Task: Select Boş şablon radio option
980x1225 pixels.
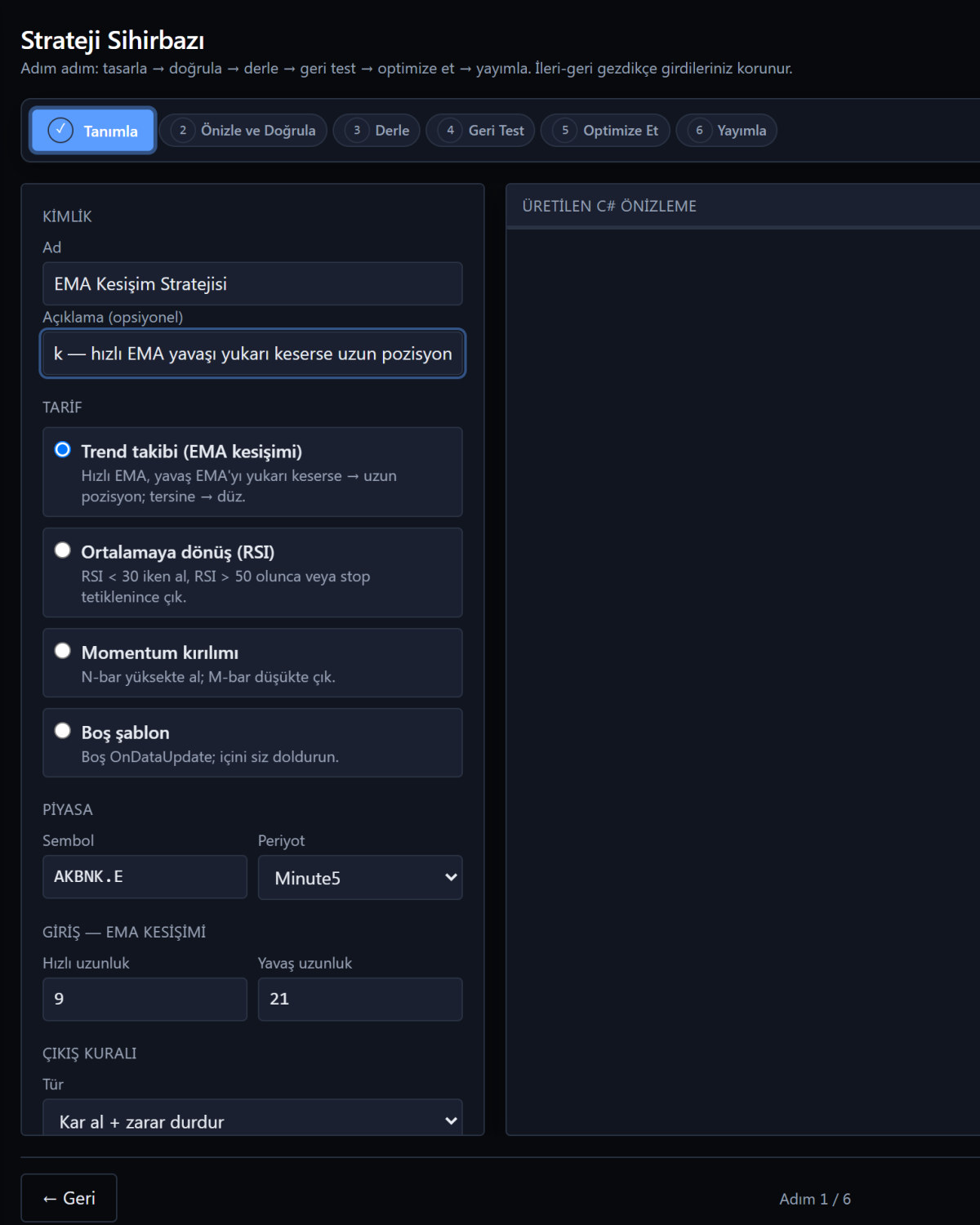Action: coord(62,731)
